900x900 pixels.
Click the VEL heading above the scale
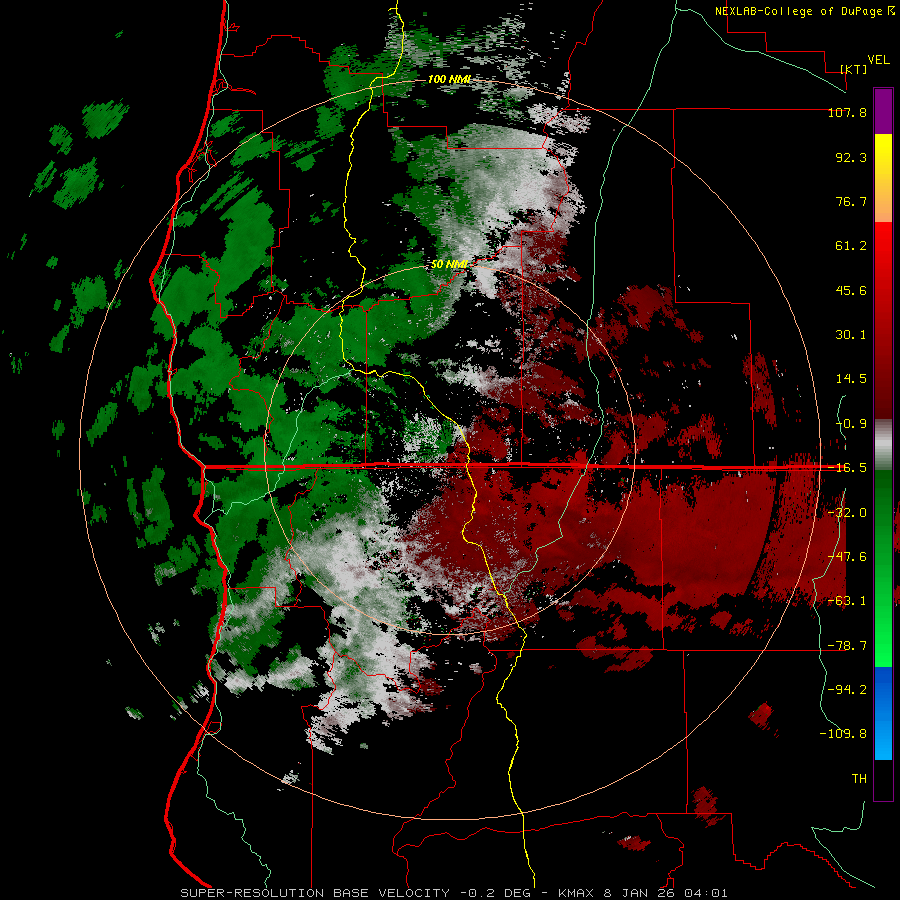coord(878,60)
